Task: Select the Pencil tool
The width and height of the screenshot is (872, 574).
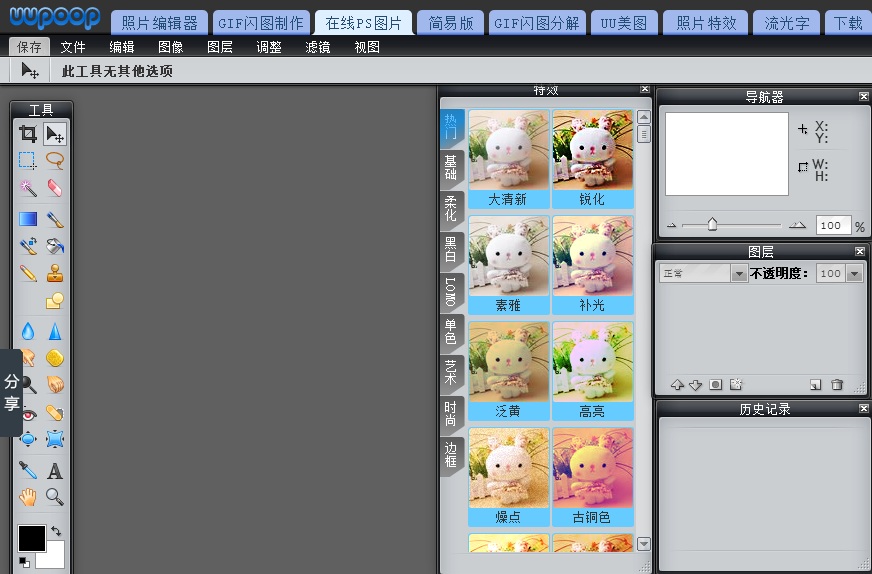Action: coord(28,273)
